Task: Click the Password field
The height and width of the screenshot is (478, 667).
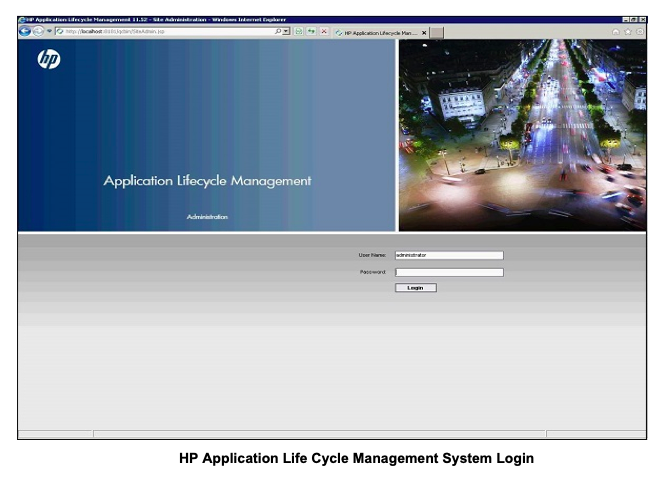Action: click(449, 272)
